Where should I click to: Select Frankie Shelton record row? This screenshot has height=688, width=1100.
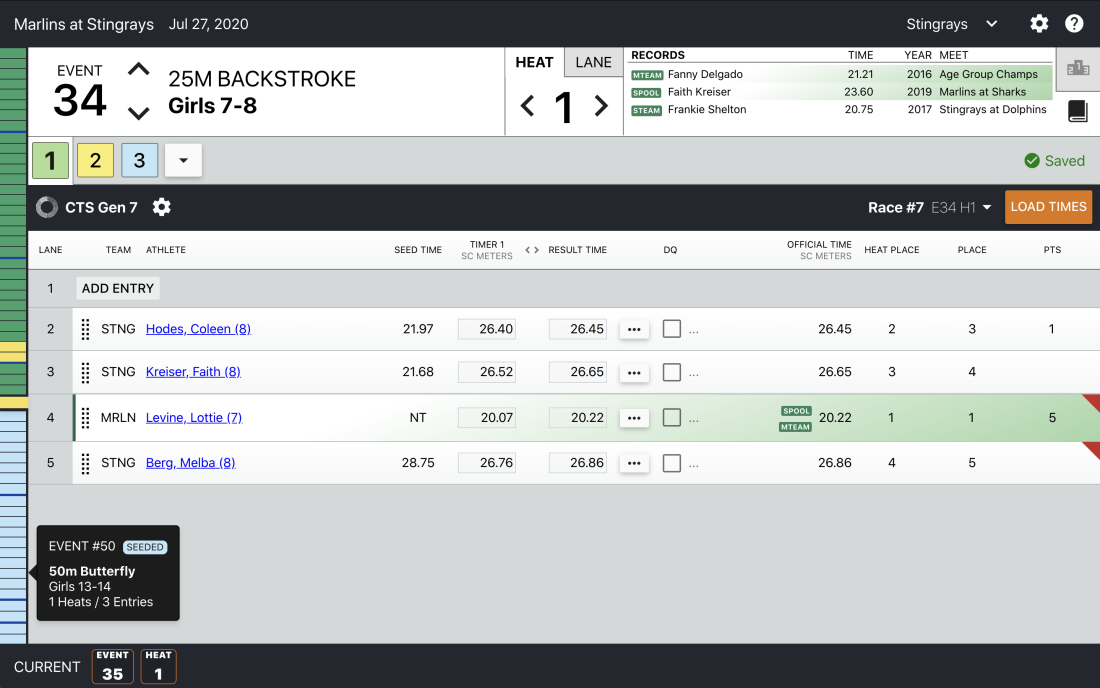(840, 109)
